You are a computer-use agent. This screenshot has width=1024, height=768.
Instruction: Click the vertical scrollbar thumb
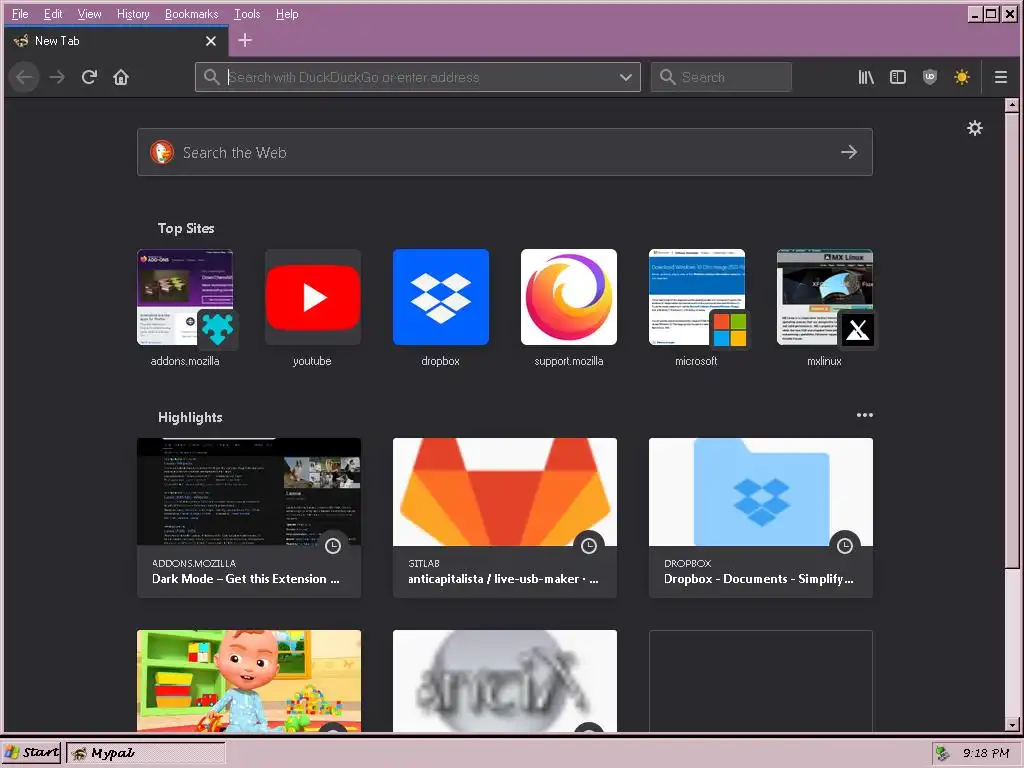coord(1012,340)
